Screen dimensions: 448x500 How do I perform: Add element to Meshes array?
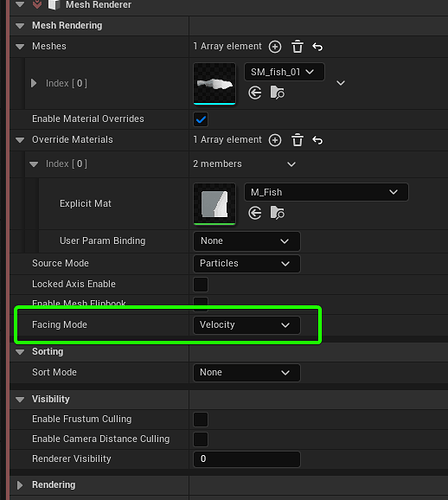[275, 47]
